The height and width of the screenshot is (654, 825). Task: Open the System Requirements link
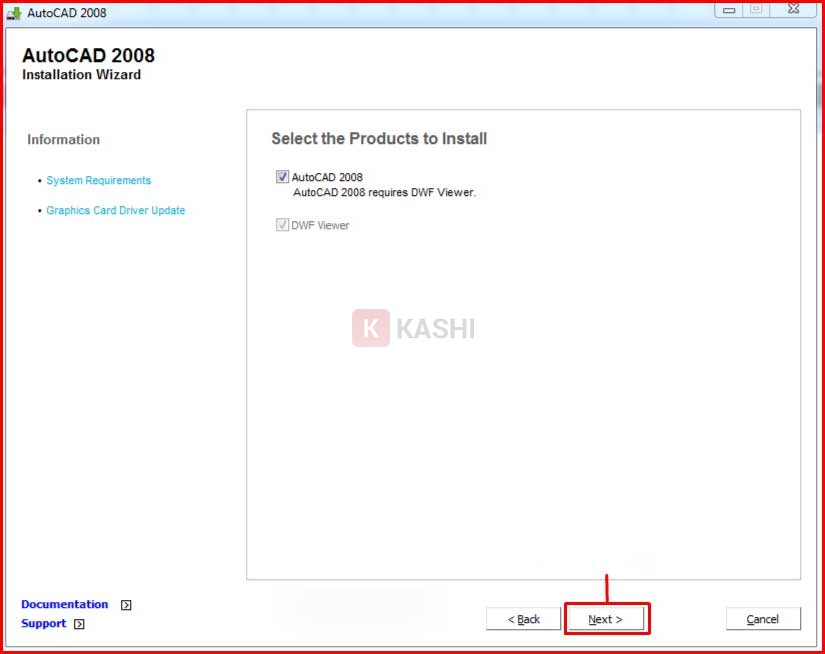point(99,181)
